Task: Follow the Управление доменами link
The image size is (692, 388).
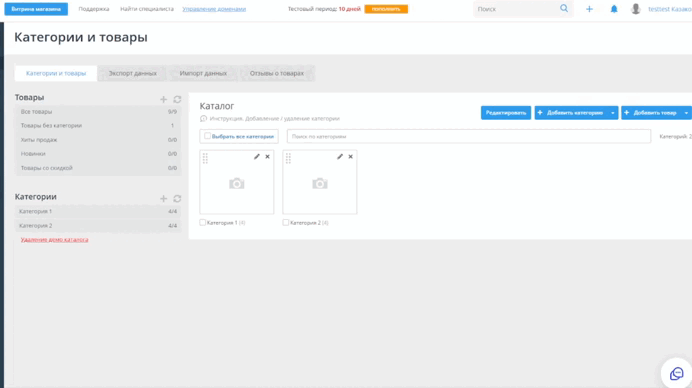Action: point(214,9)
